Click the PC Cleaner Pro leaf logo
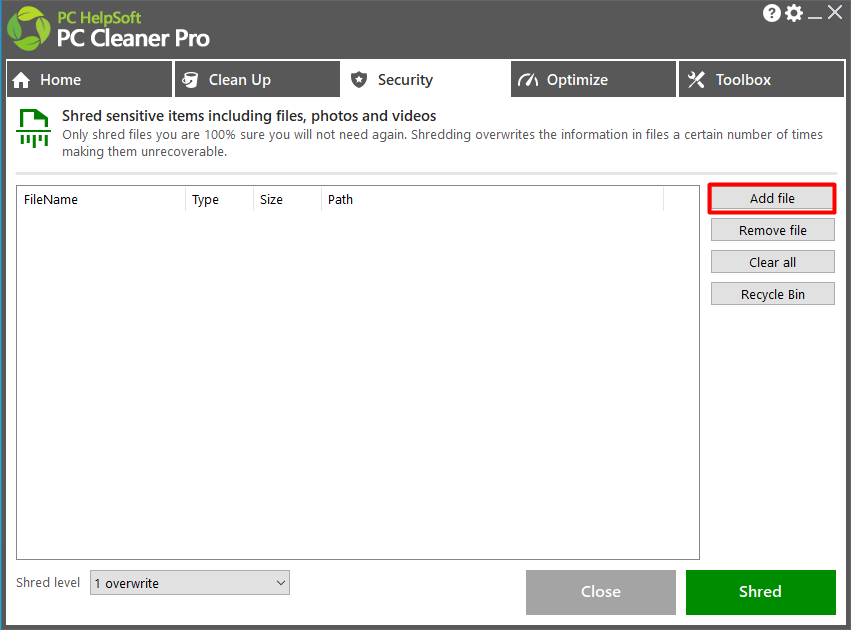Image resolution: width=851 pixels, height=630 pixels. click(x=29, y=28)
